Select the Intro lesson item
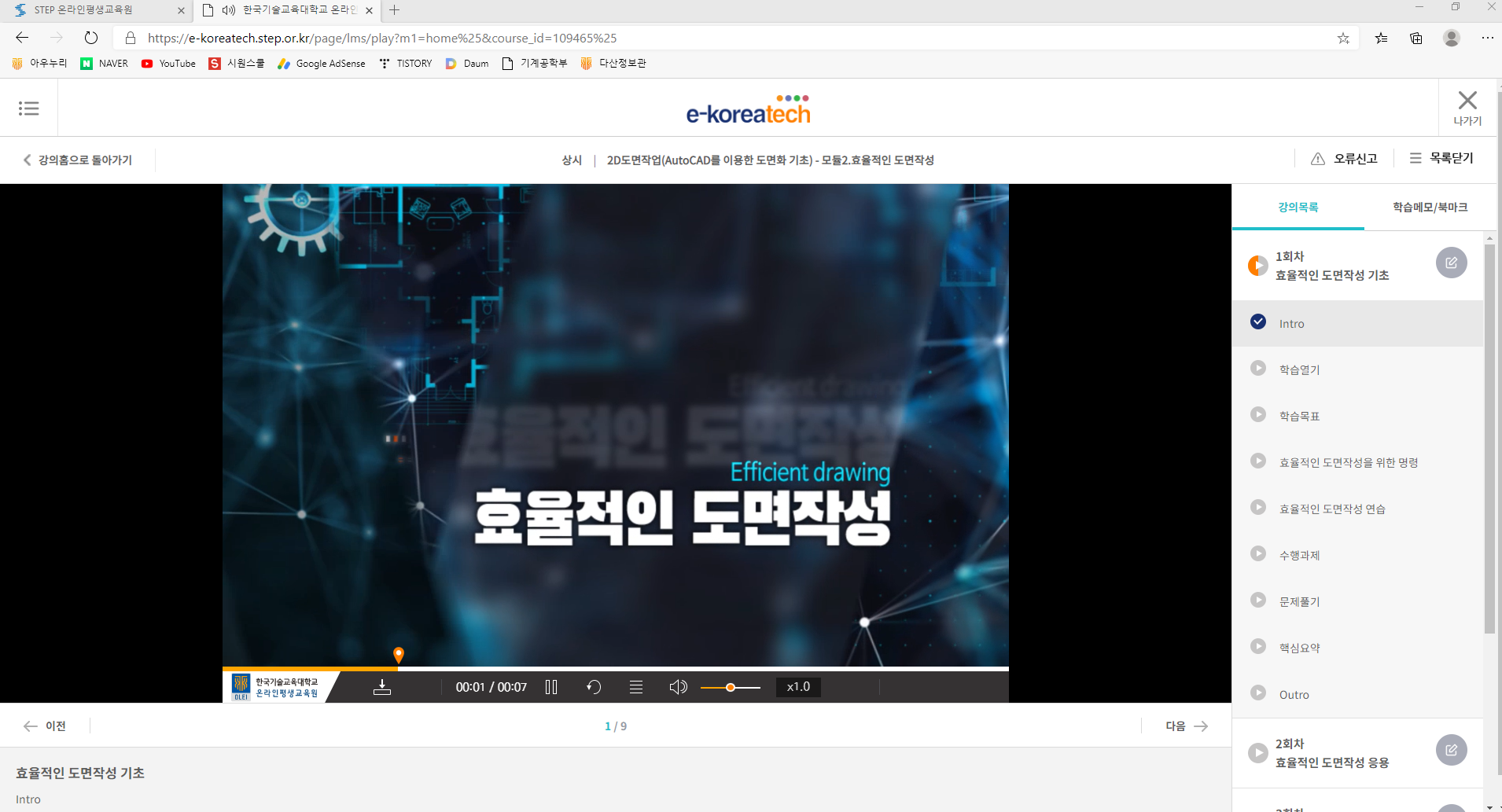Screen dimensions: 1502x812 click(x=1357, y=323)
